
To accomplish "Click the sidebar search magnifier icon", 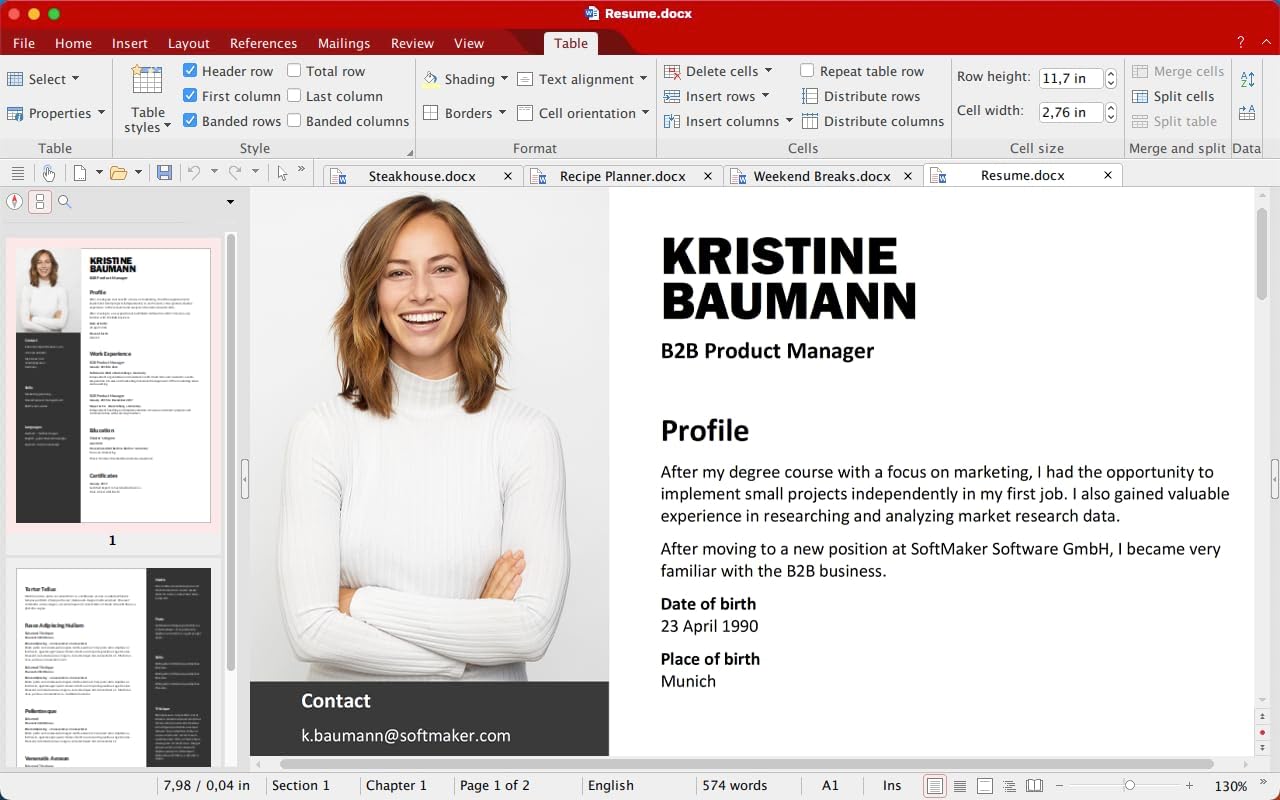I will 65,202.
